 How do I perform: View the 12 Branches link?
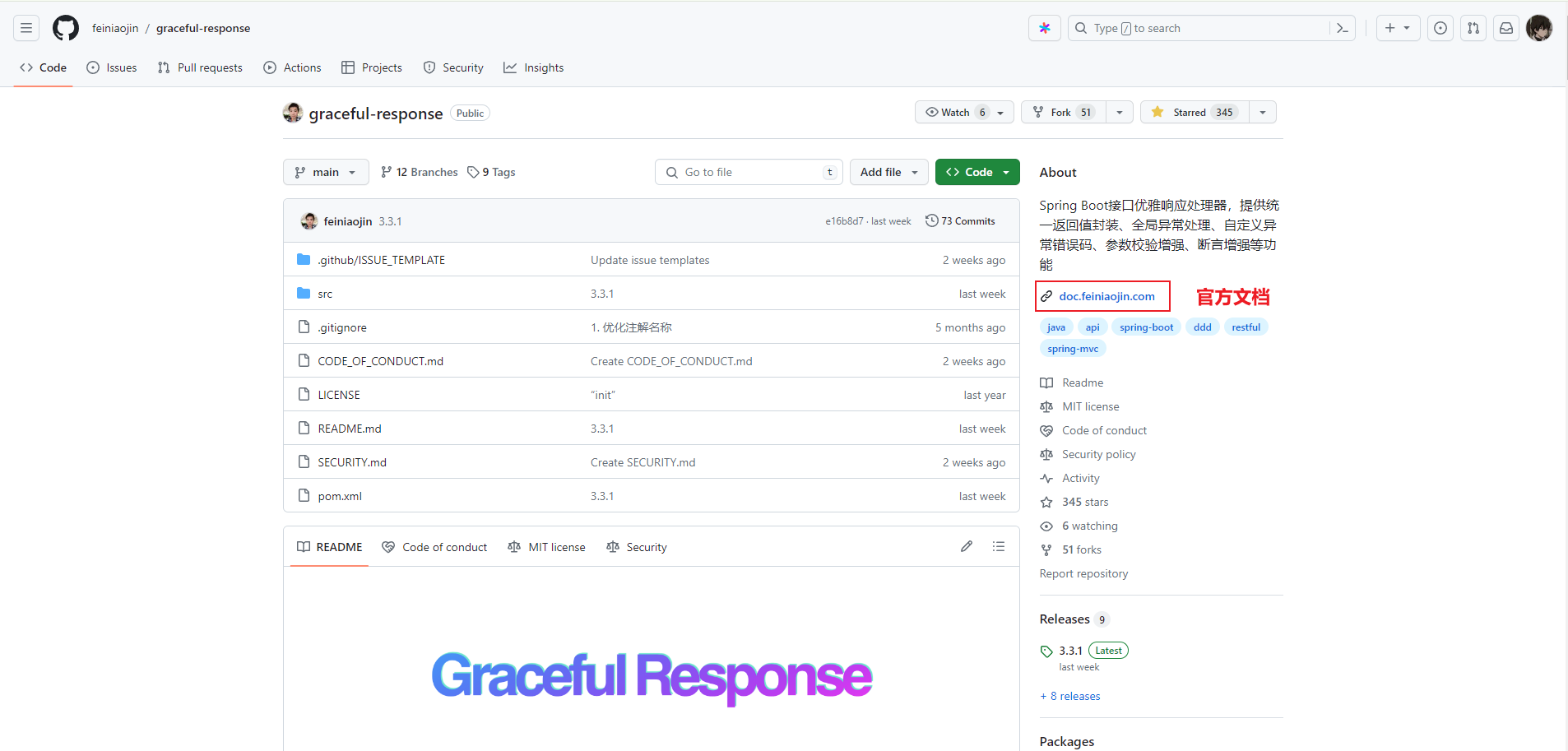coord(420,172)
